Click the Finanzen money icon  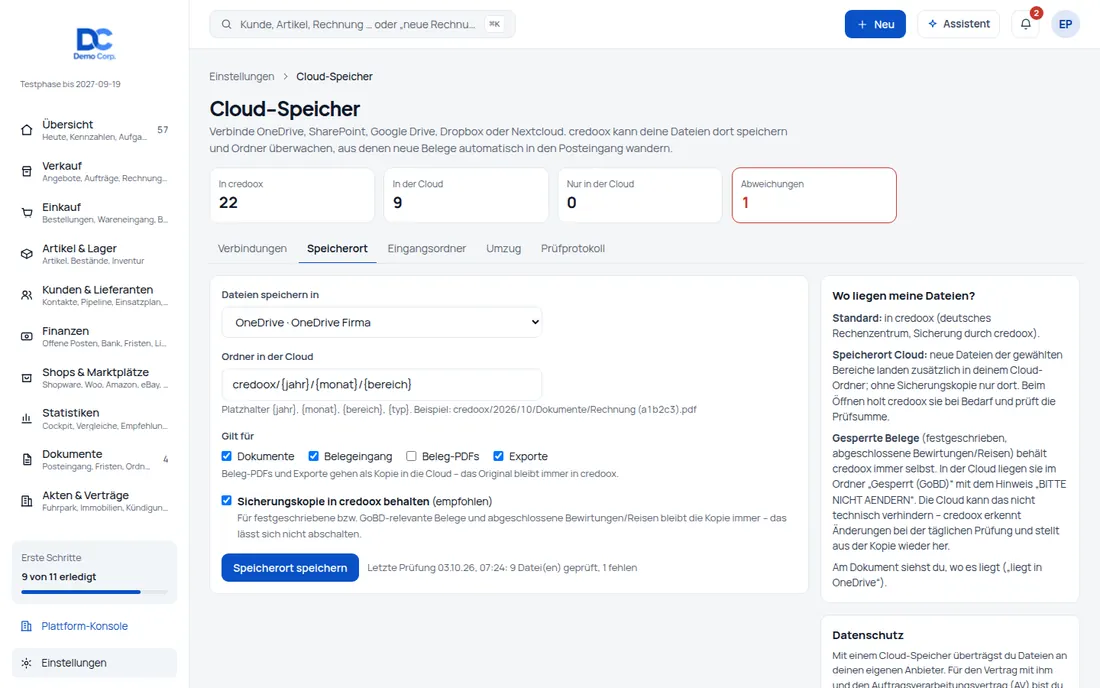27,337
